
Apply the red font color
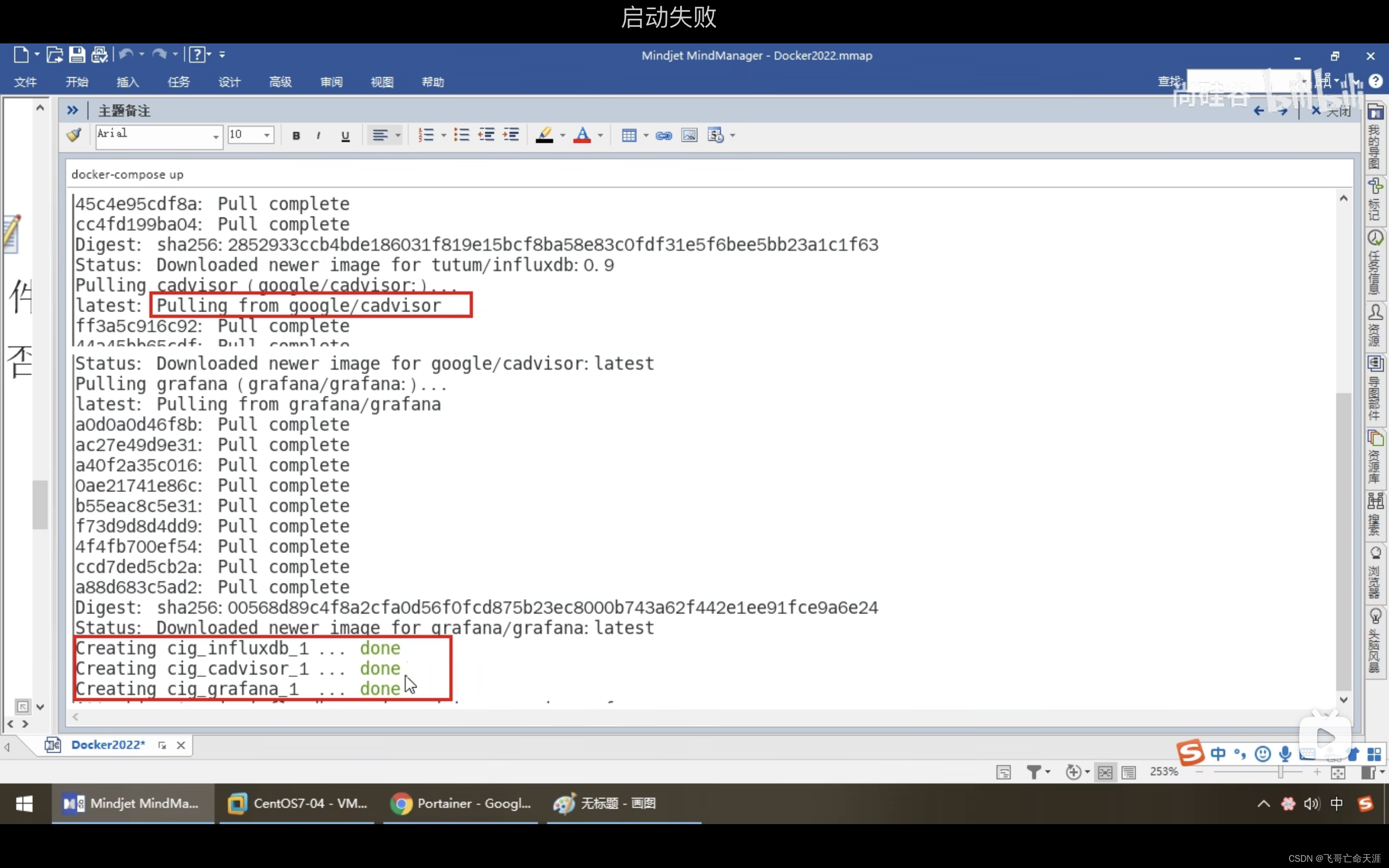click(582, 136)
